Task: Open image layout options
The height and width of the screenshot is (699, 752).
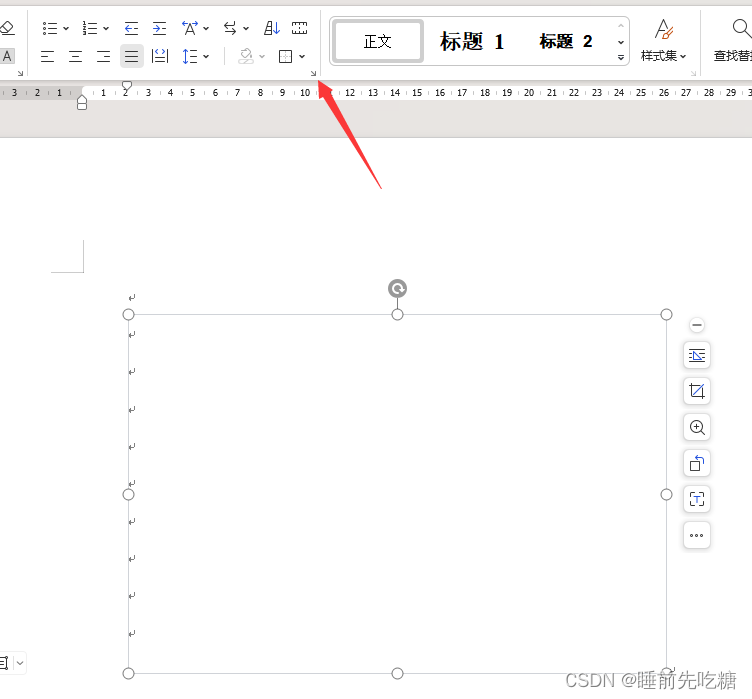Action: coord(696,355)
